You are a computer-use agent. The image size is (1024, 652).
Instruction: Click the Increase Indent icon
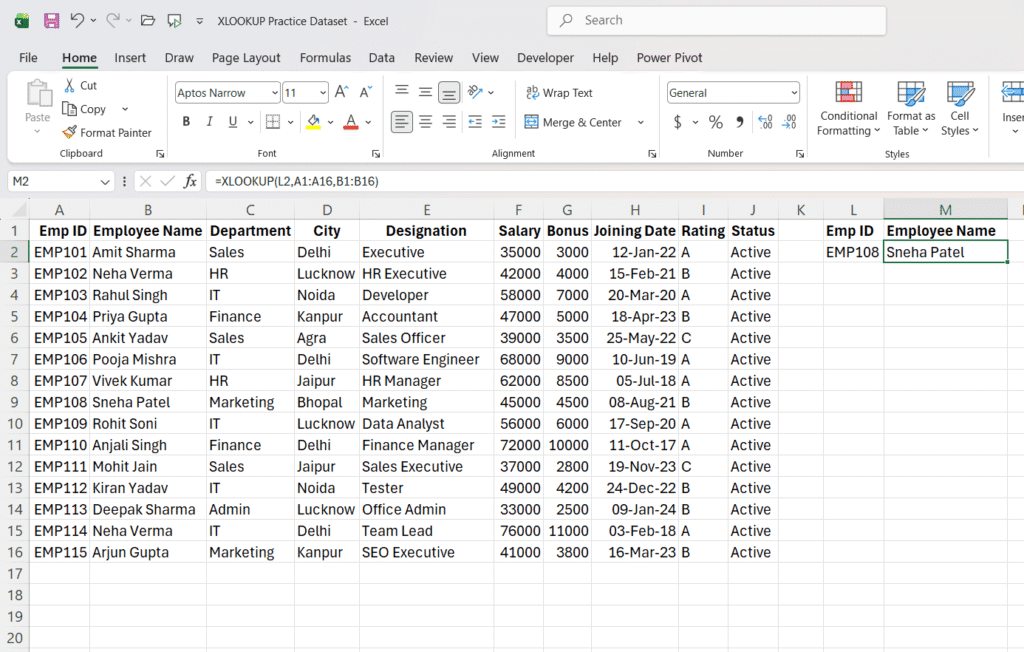click(498, 122)
